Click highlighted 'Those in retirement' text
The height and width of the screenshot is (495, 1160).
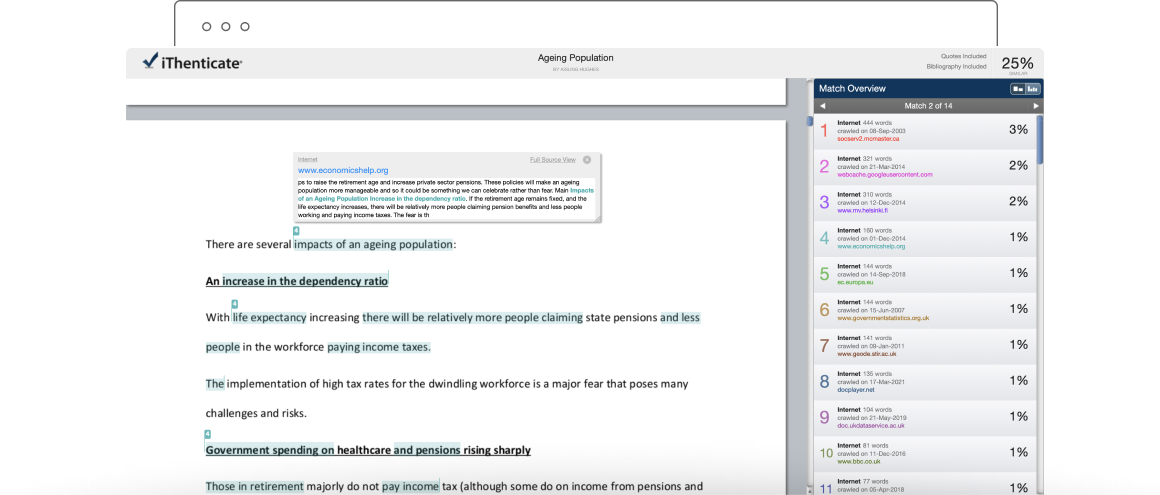(254, 486)
